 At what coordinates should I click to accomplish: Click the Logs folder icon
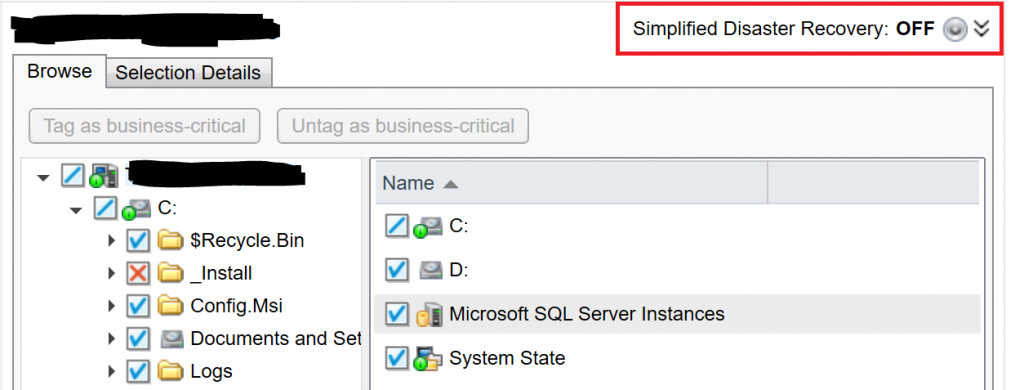[170, 371]
